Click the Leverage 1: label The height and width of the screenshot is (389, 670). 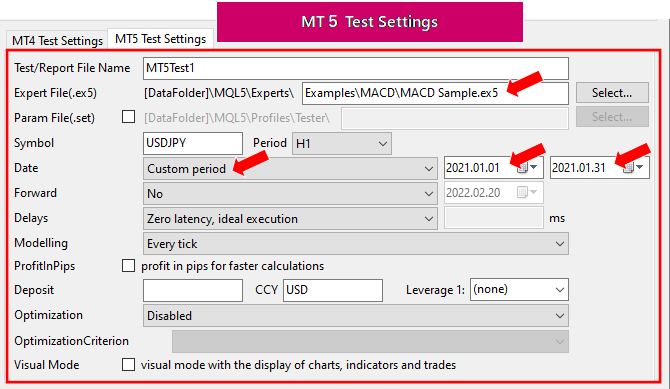coord(435,290)
